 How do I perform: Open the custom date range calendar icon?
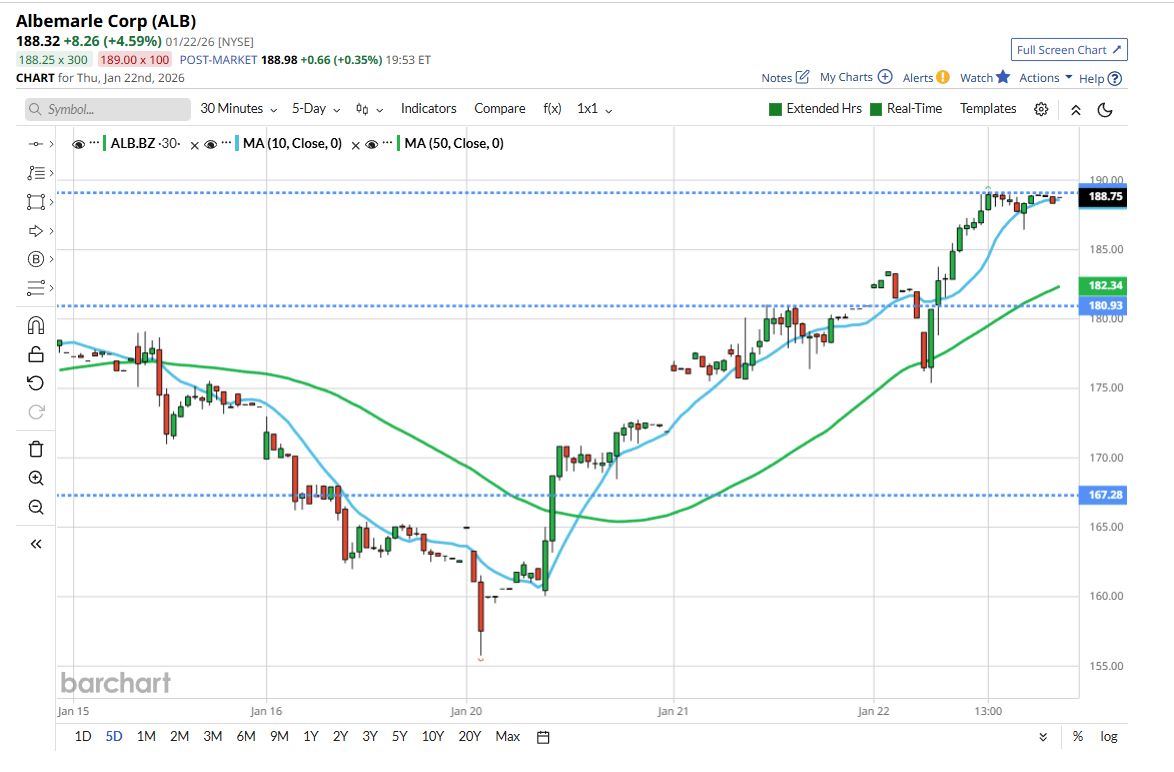tap(543, 737)
